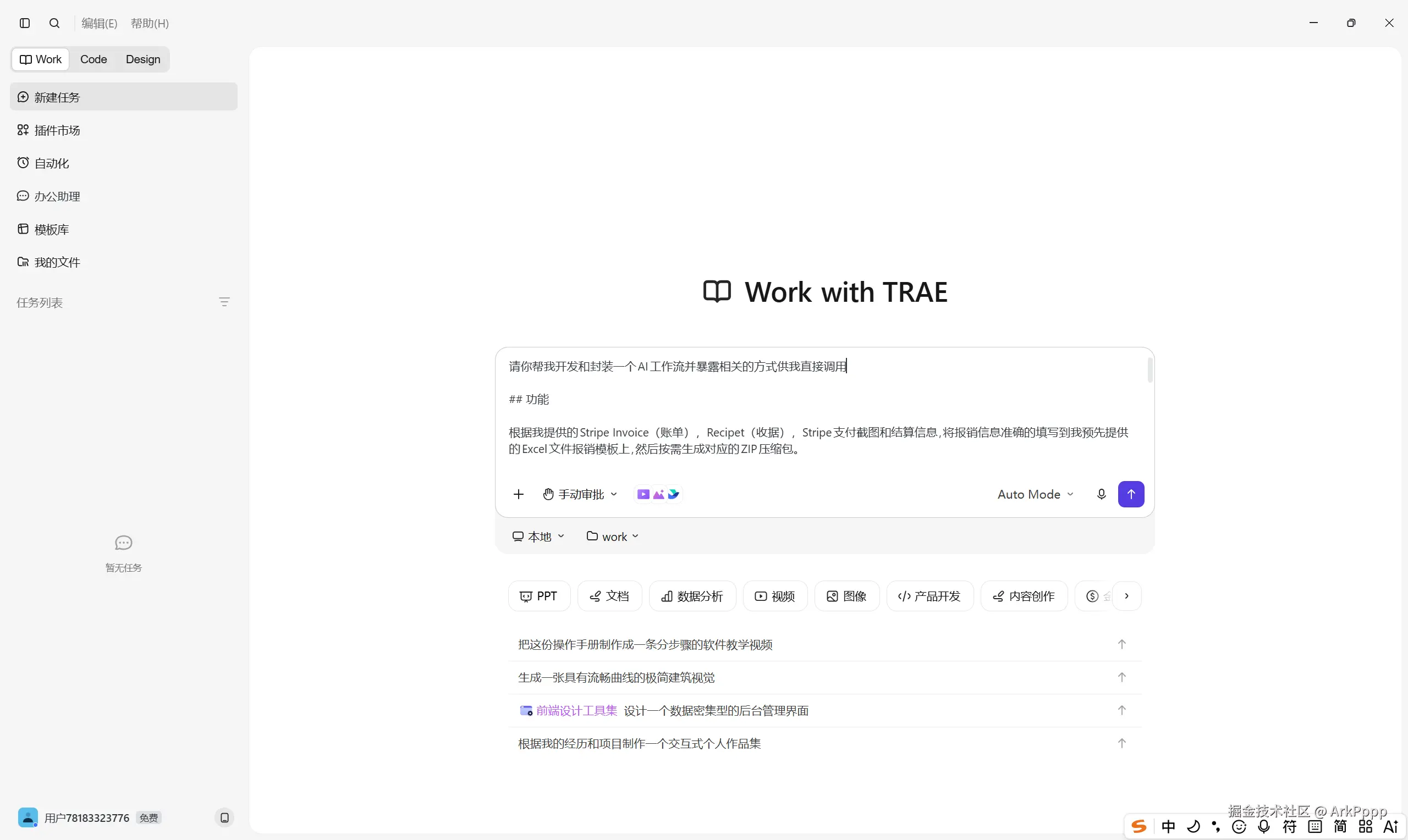1408x840 pixels.
Task: Select the PPT category chip
Action: pos(539,596)
